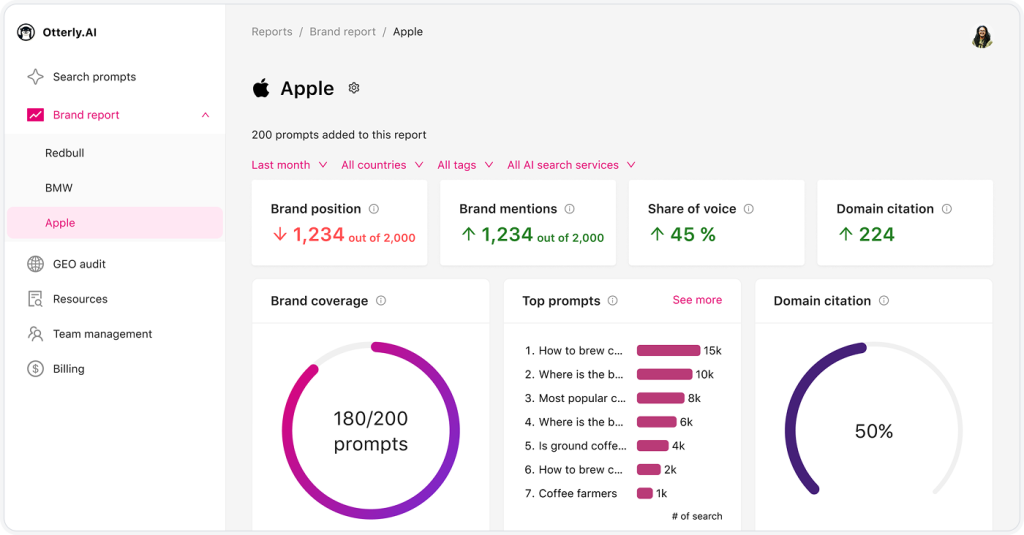Click the info icon beside Brand coverage
The height and width of the screenshot is (535, 1024).
(381, 301)
